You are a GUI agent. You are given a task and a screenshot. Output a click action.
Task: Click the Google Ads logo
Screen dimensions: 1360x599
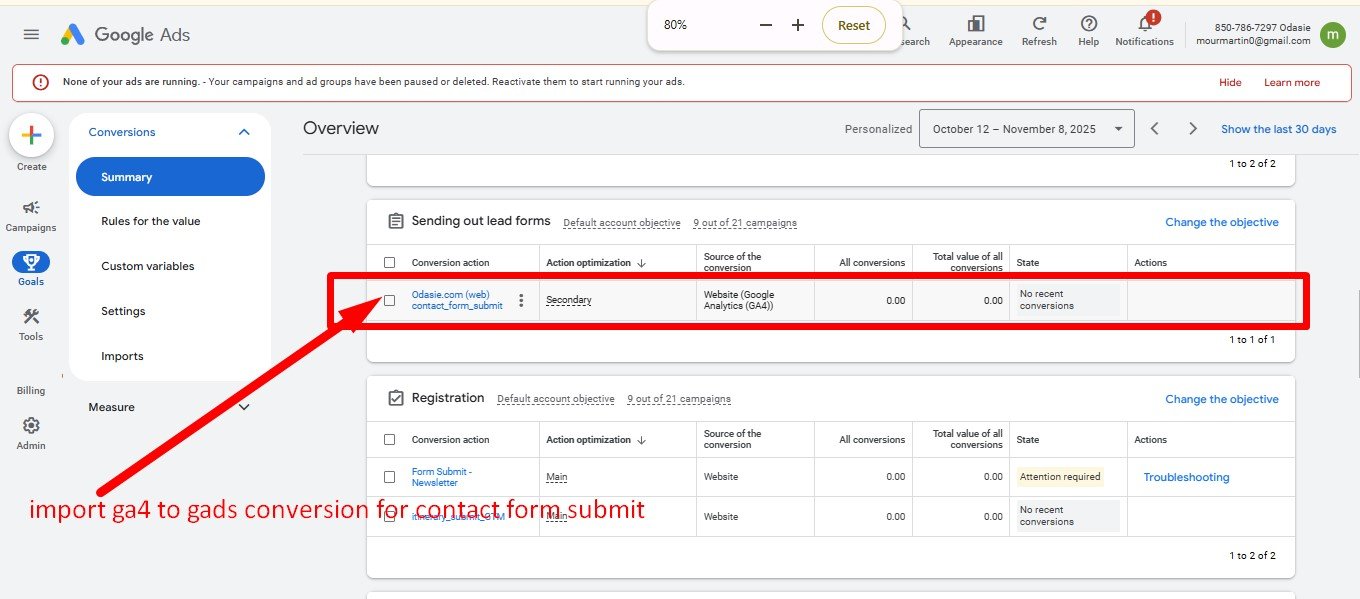125,34
